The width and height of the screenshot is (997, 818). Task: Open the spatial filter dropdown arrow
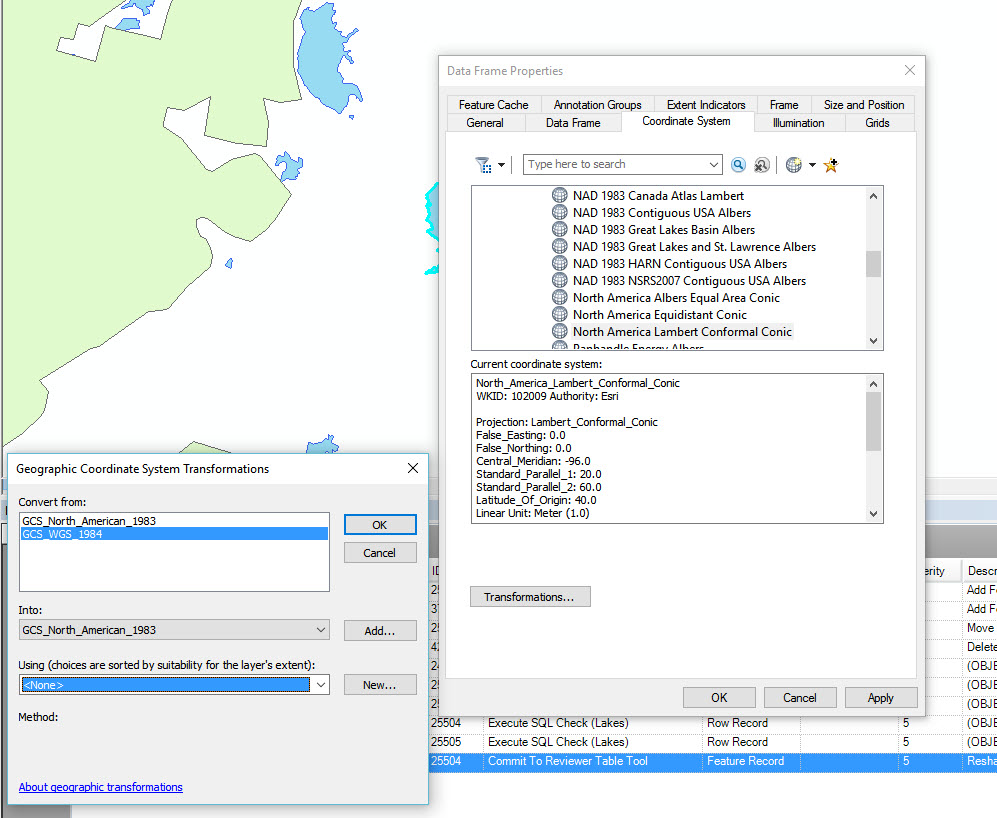tap(502, 165)
